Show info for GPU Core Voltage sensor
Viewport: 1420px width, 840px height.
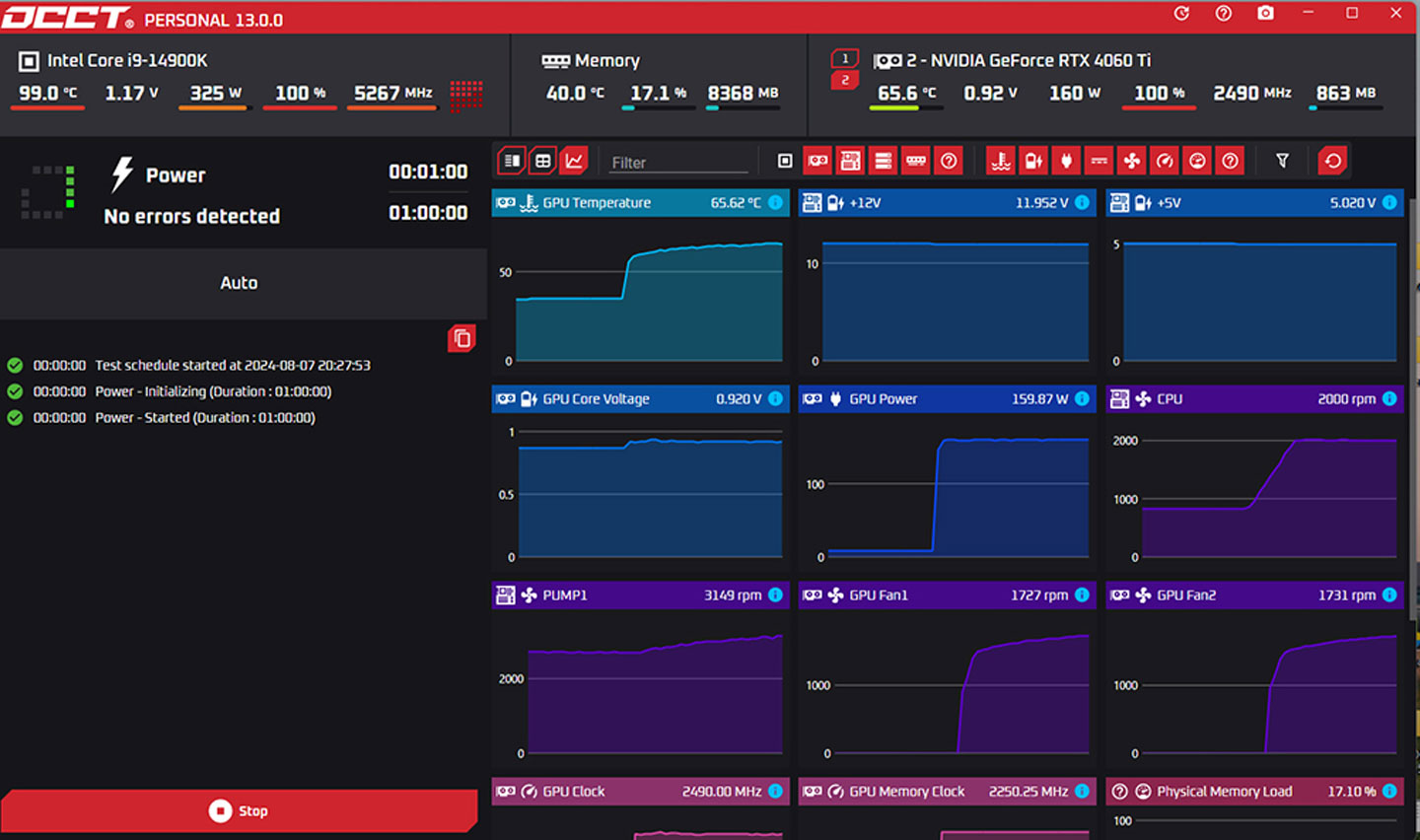tap(776, 399)
